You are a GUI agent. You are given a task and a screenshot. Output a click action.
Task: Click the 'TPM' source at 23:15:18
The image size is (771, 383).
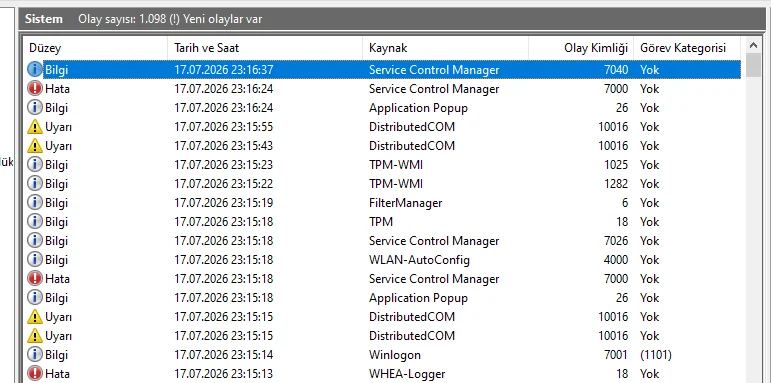(381, 222)
